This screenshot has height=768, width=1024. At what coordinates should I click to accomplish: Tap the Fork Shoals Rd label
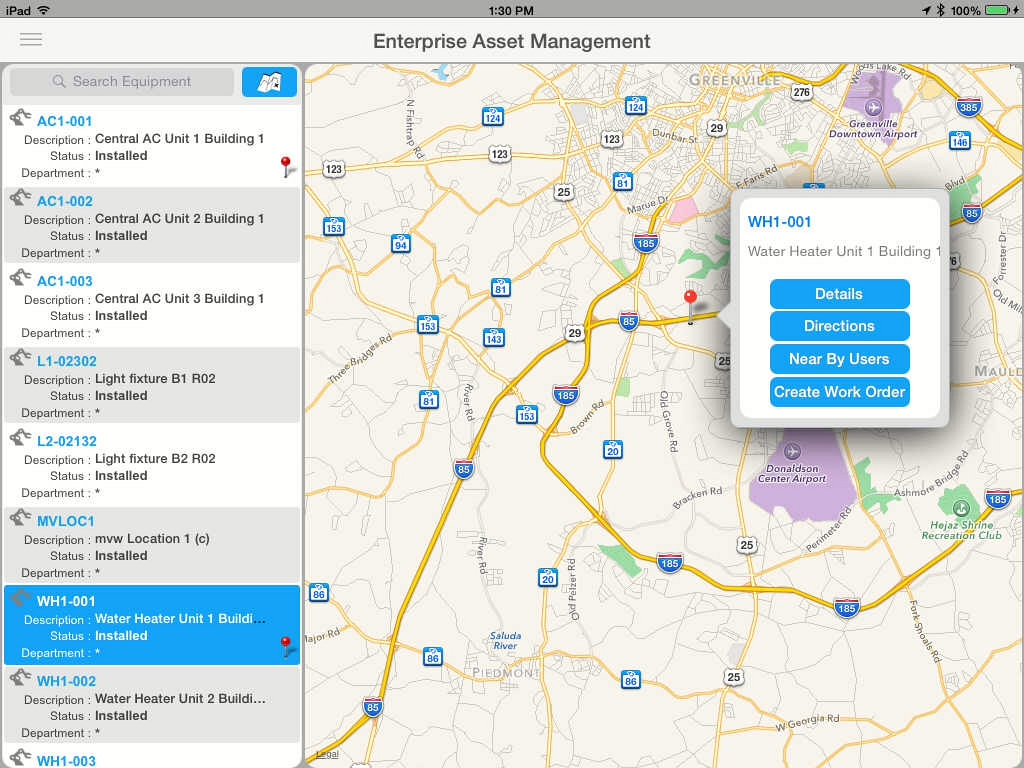[925, 632]
